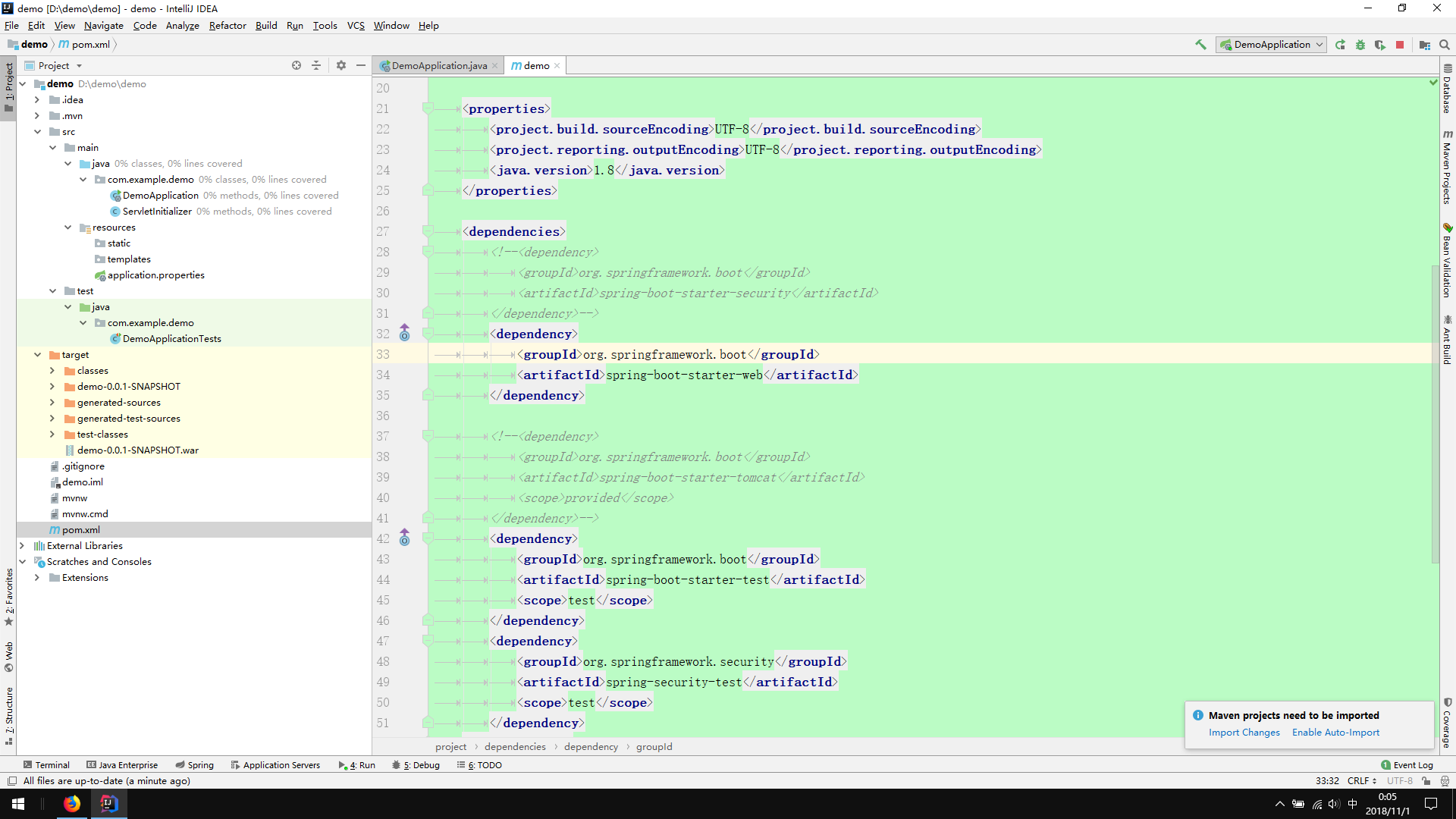Collapse the target folder in project tree
The height and width of the screenshot is (819, 1456).
(37, 355)
